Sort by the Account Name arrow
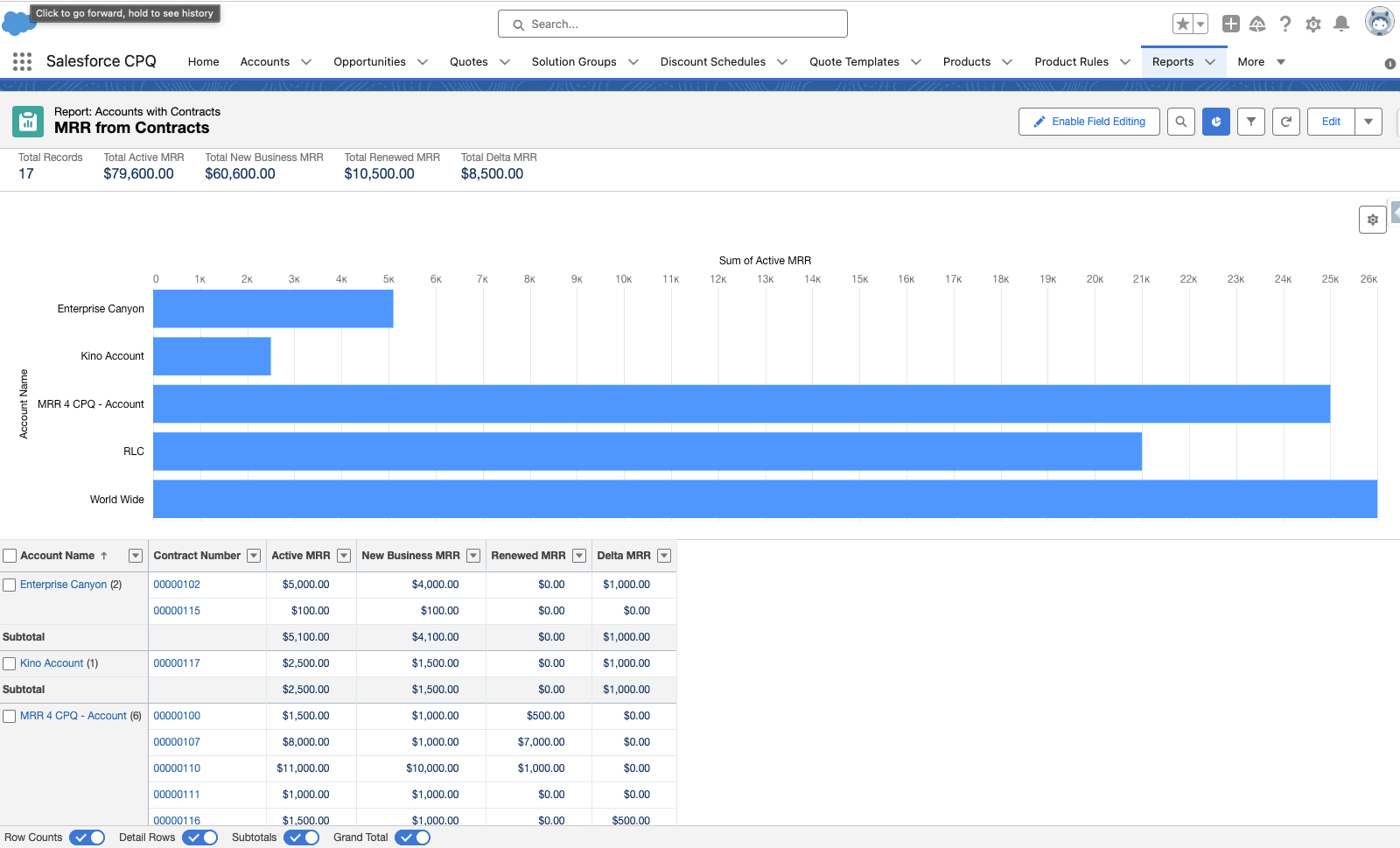The height and width of the screenshot is (848, 1400). (x=104, y=556)
